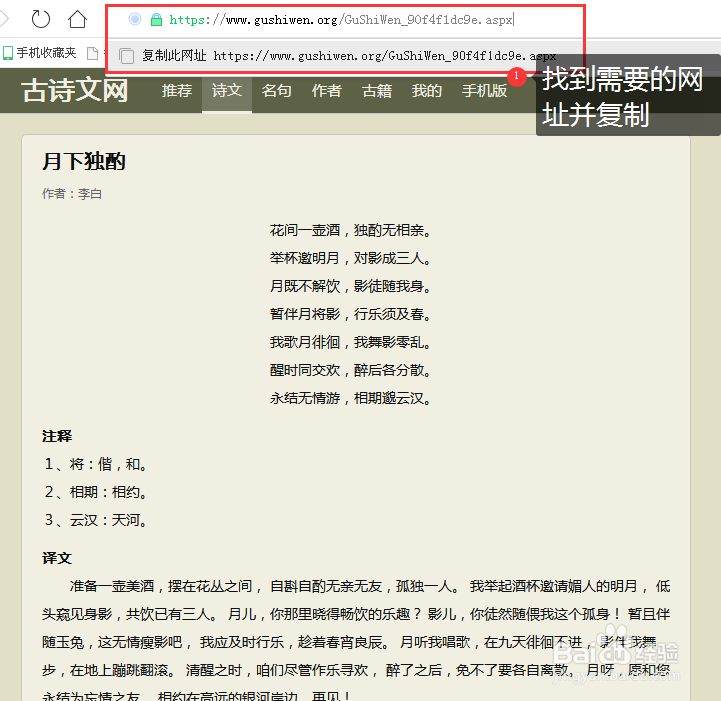Screen dimensions: 721x701
Task: Open the 手机版 navigation link
Action: [484, 91]
